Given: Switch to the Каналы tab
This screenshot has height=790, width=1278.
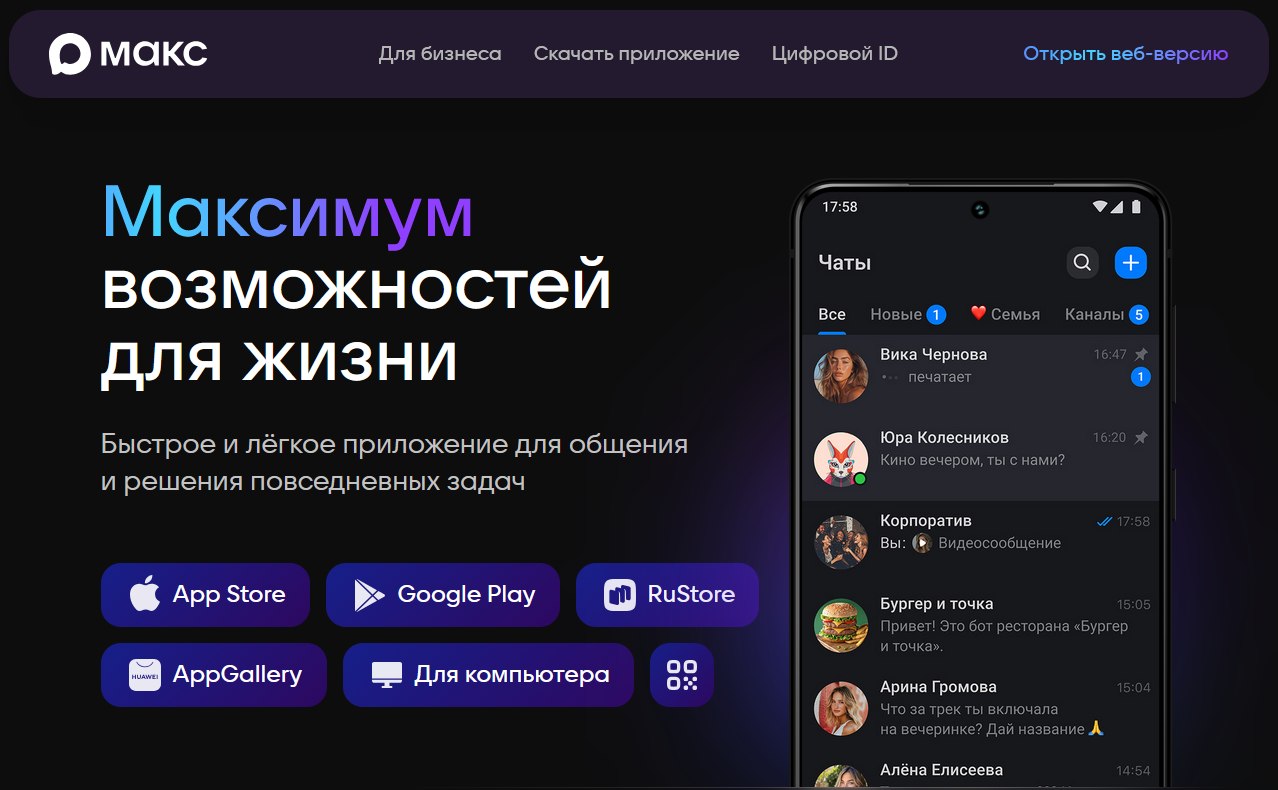Looking at the screenshot, I should [1095, 314].
